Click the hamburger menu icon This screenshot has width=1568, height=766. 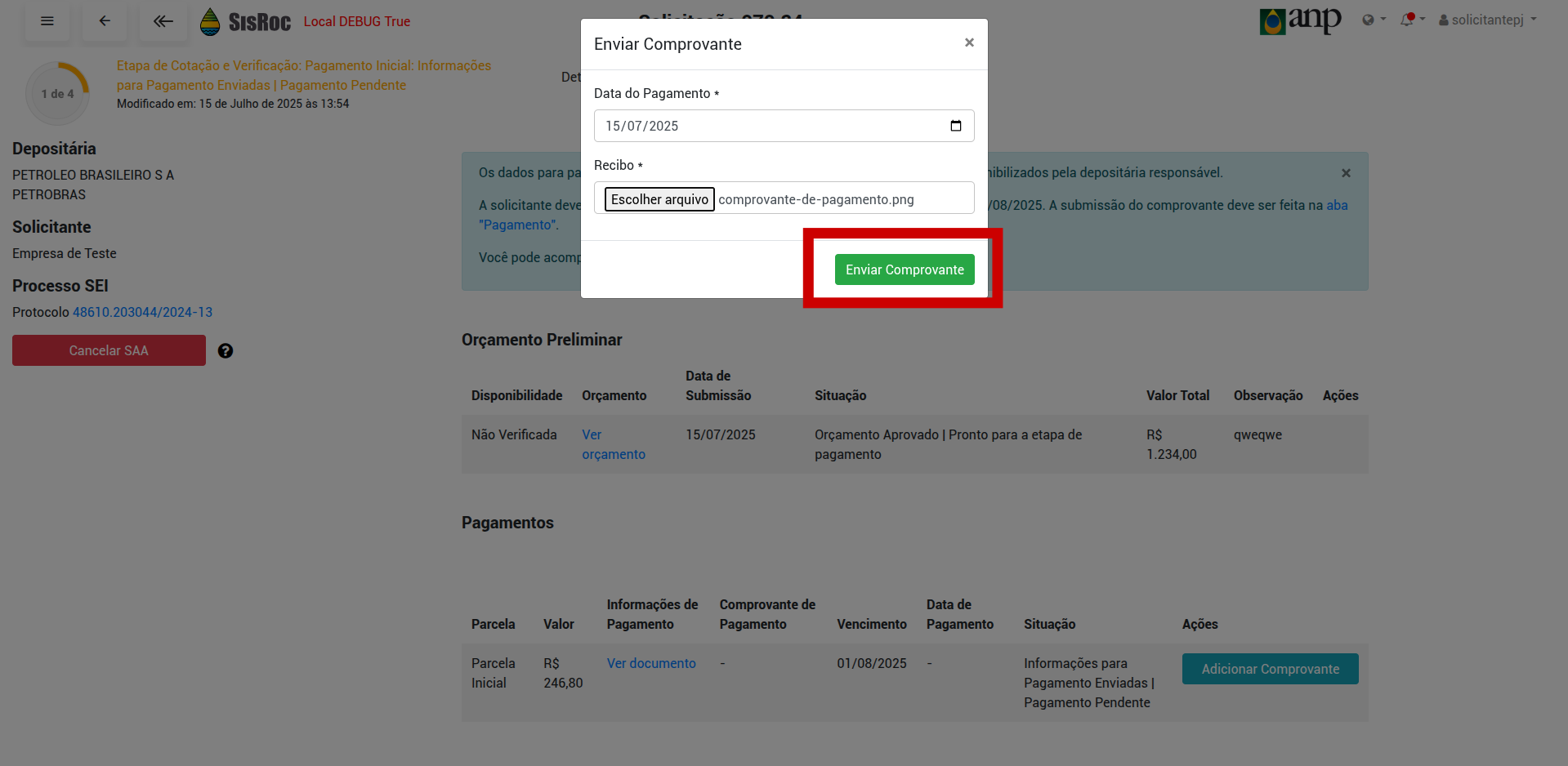click(47, 21)
